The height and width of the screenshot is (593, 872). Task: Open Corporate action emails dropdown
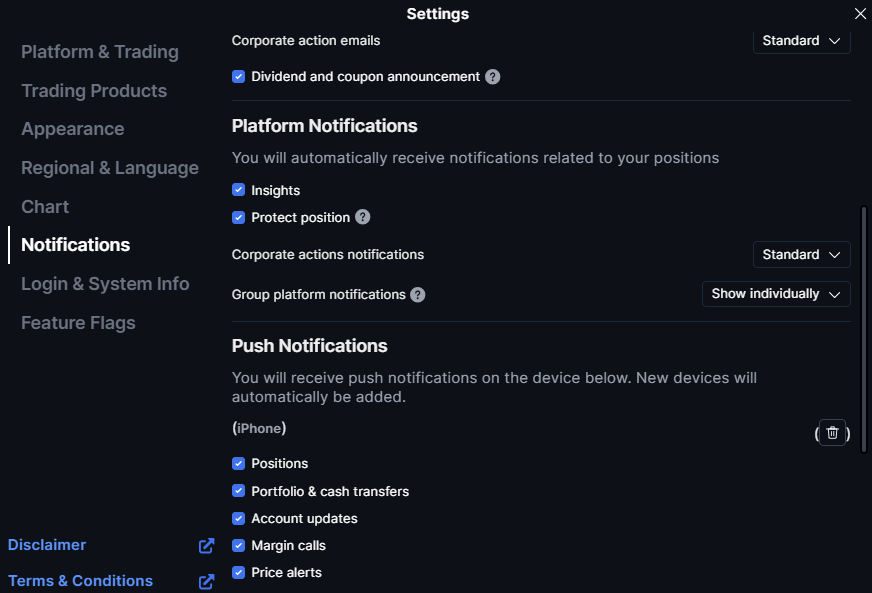pos(801,41)
